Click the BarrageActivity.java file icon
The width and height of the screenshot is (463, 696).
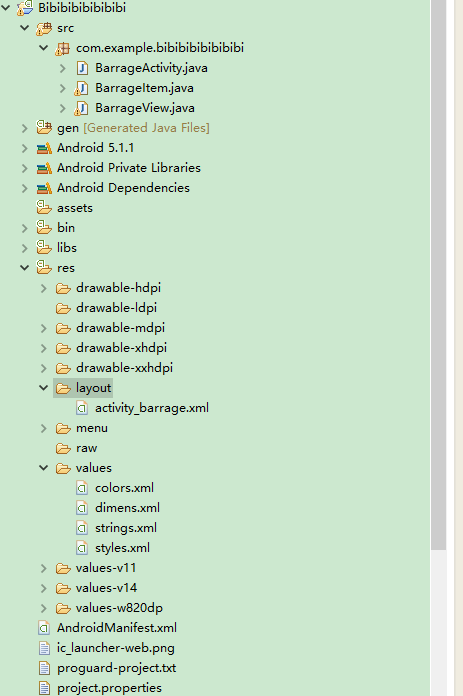82,68
